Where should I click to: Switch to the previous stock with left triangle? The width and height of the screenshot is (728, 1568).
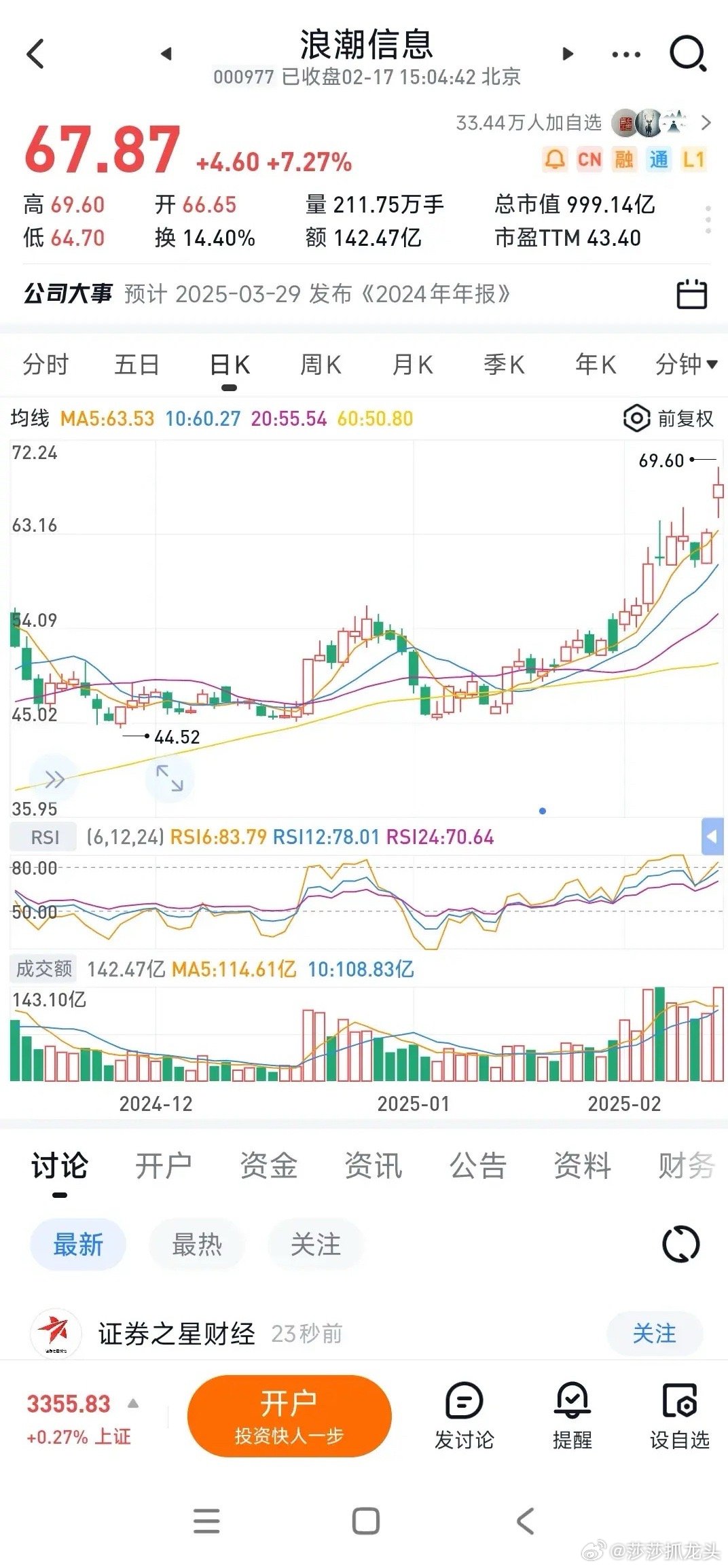point(166,54)
